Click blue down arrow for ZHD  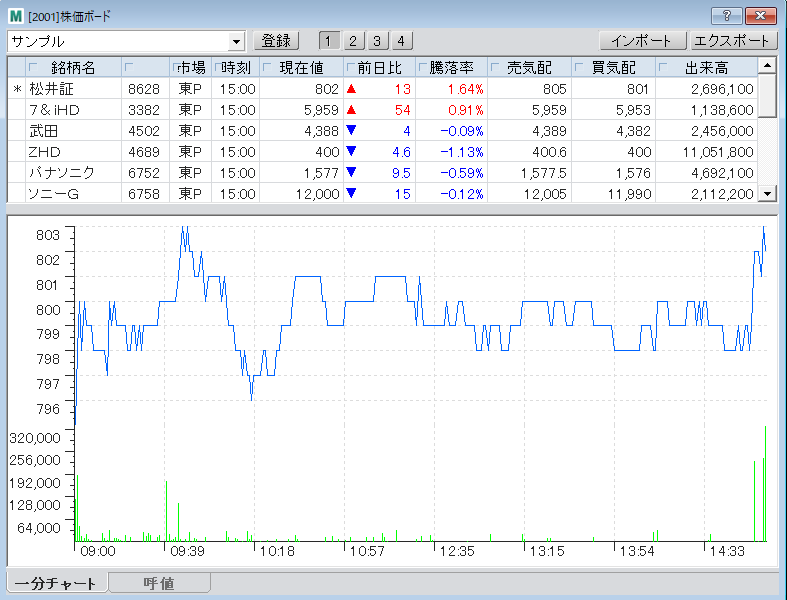click(350, 152)
